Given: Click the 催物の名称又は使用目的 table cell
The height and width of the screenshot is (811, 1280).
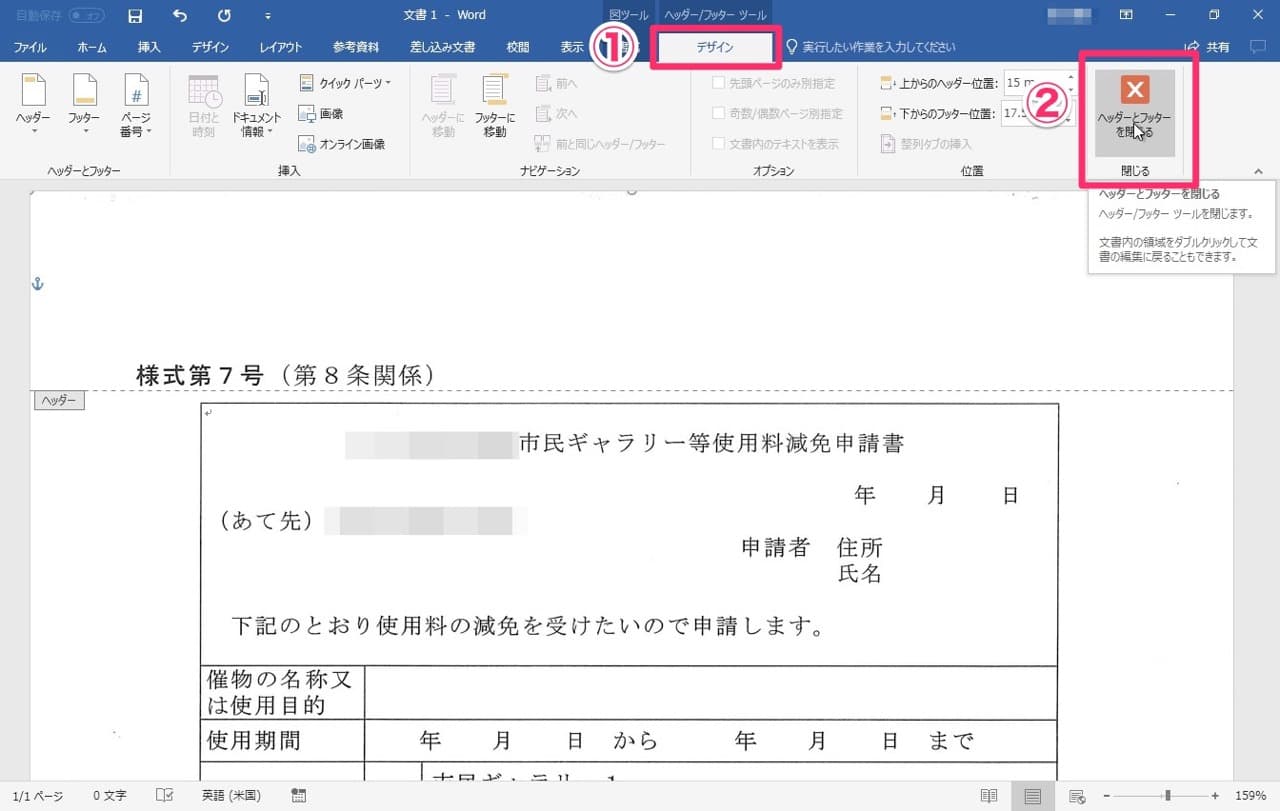Looking at the screenshot, I should click(281, 693).
